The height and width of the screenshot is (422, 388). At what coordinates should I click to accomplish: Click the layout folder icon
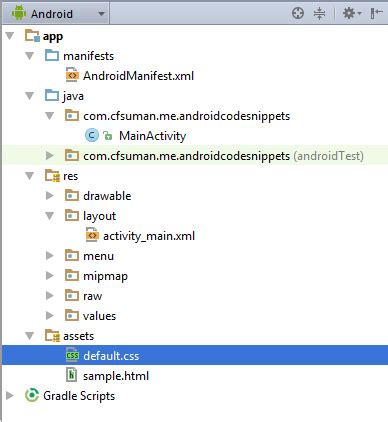tap(72, 215)
